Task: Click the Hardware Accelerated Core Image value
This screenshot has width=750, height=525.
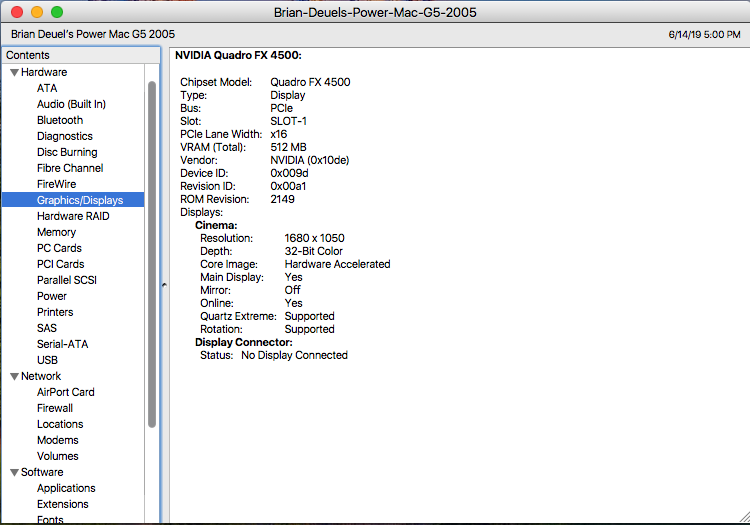Action: [338, 264]
